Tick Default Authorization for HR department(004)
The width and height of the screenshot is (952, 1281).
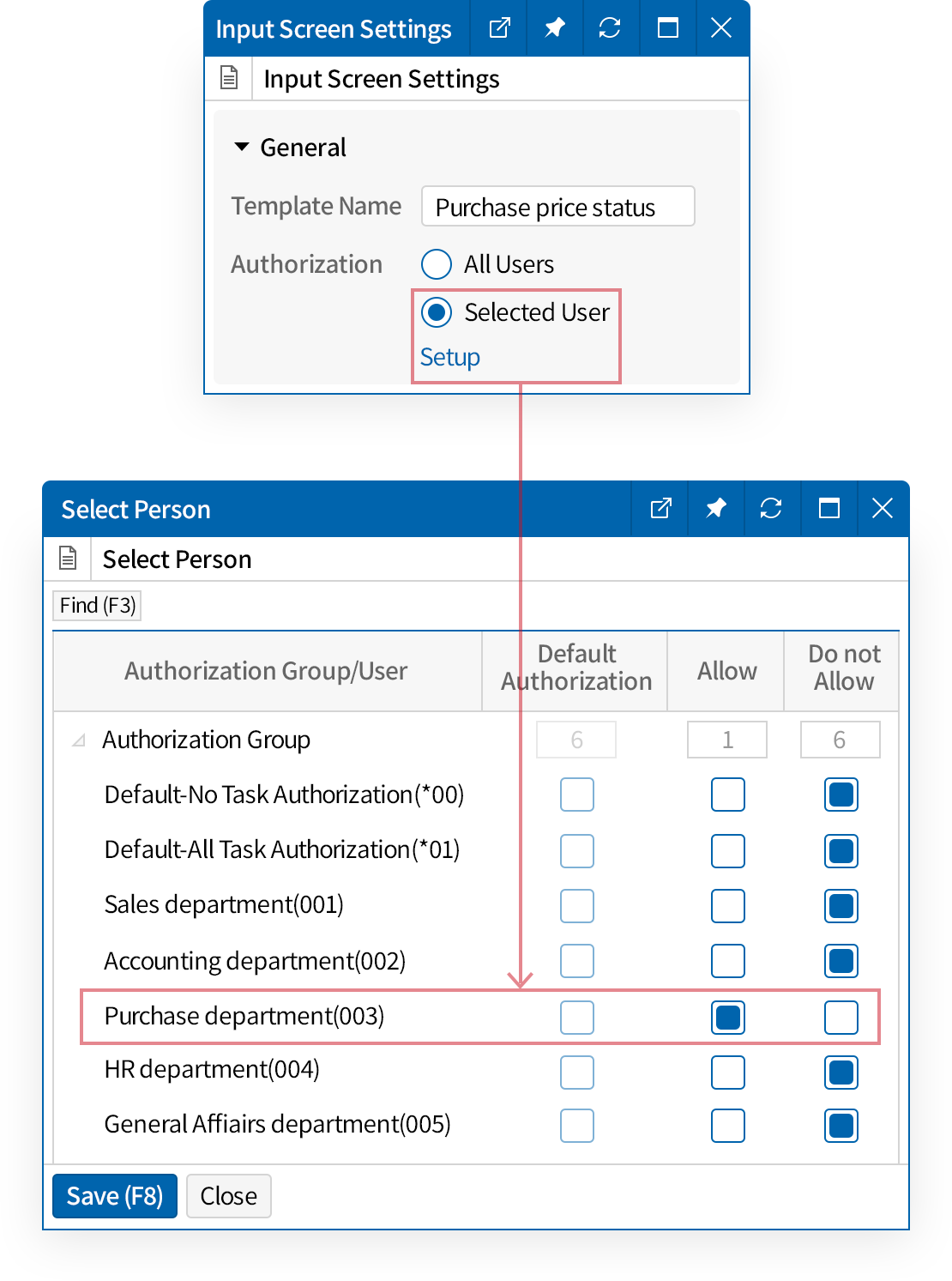576,1073
